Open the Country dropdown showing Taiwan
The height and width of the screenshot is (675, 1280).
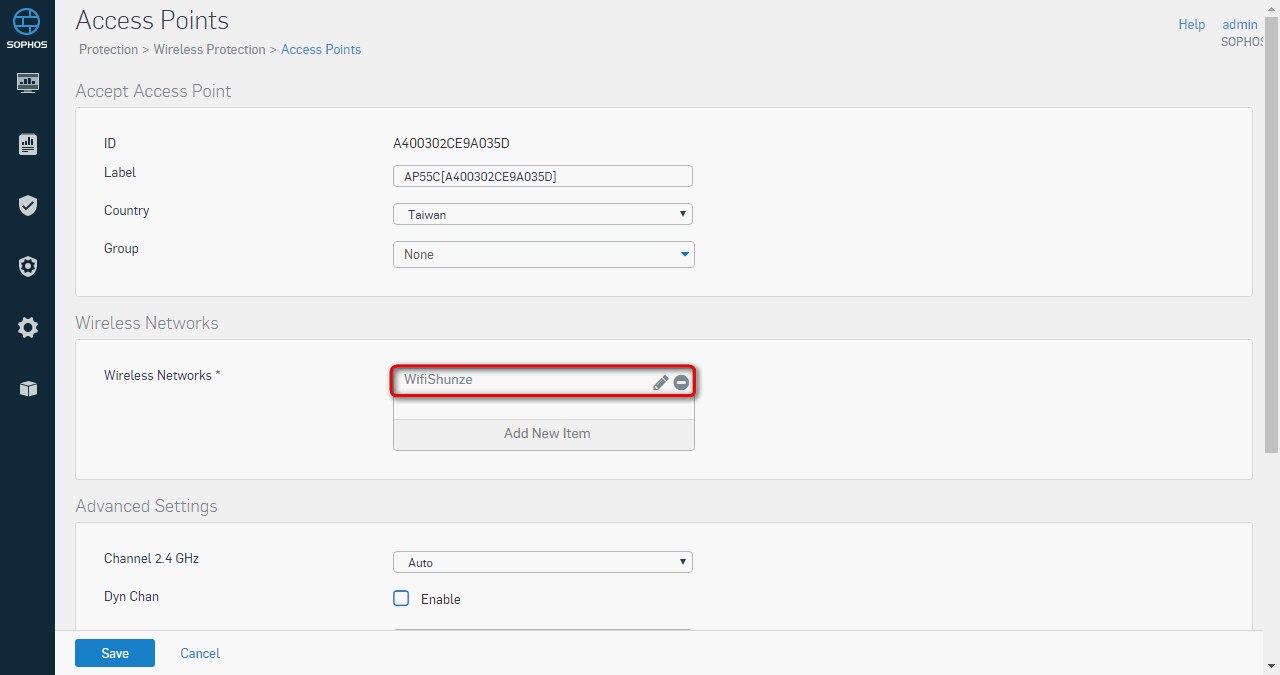543,214
